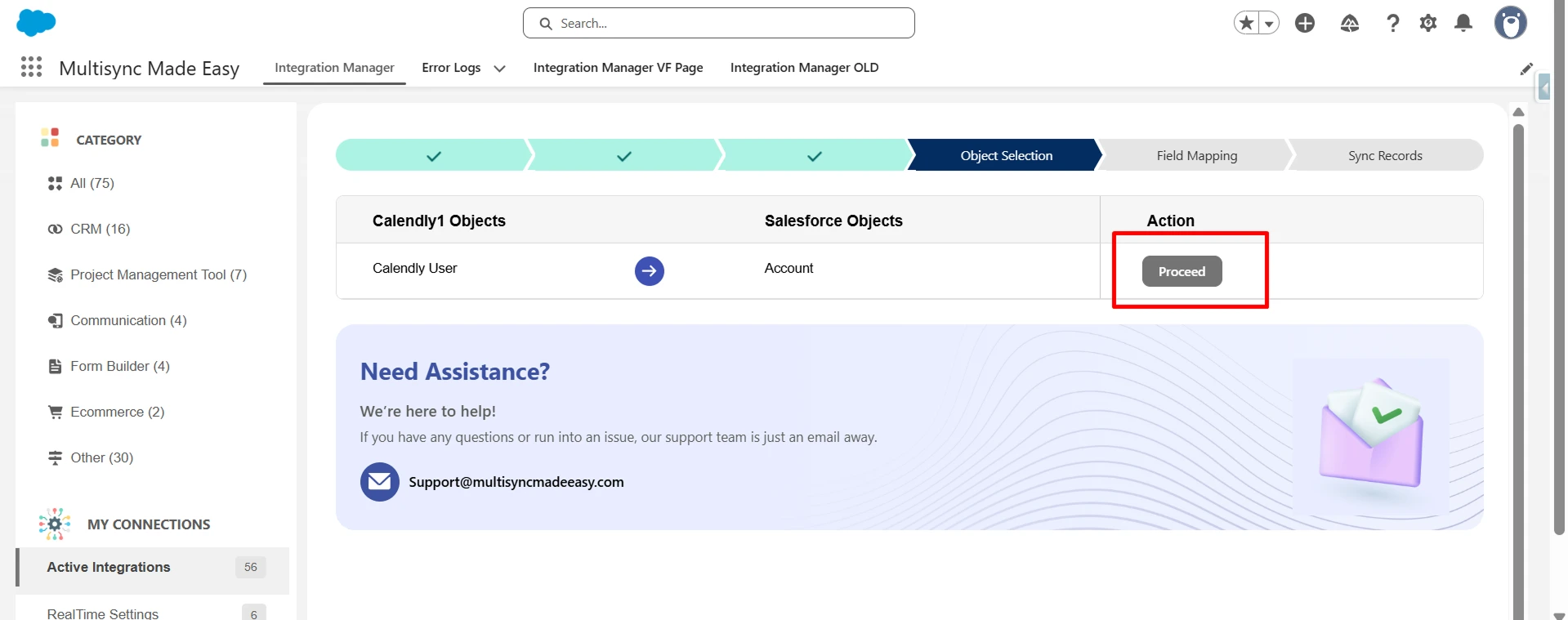Select the Field Mapping step
Viewport: 1568px width, 620px height.
click(1196, 155)
